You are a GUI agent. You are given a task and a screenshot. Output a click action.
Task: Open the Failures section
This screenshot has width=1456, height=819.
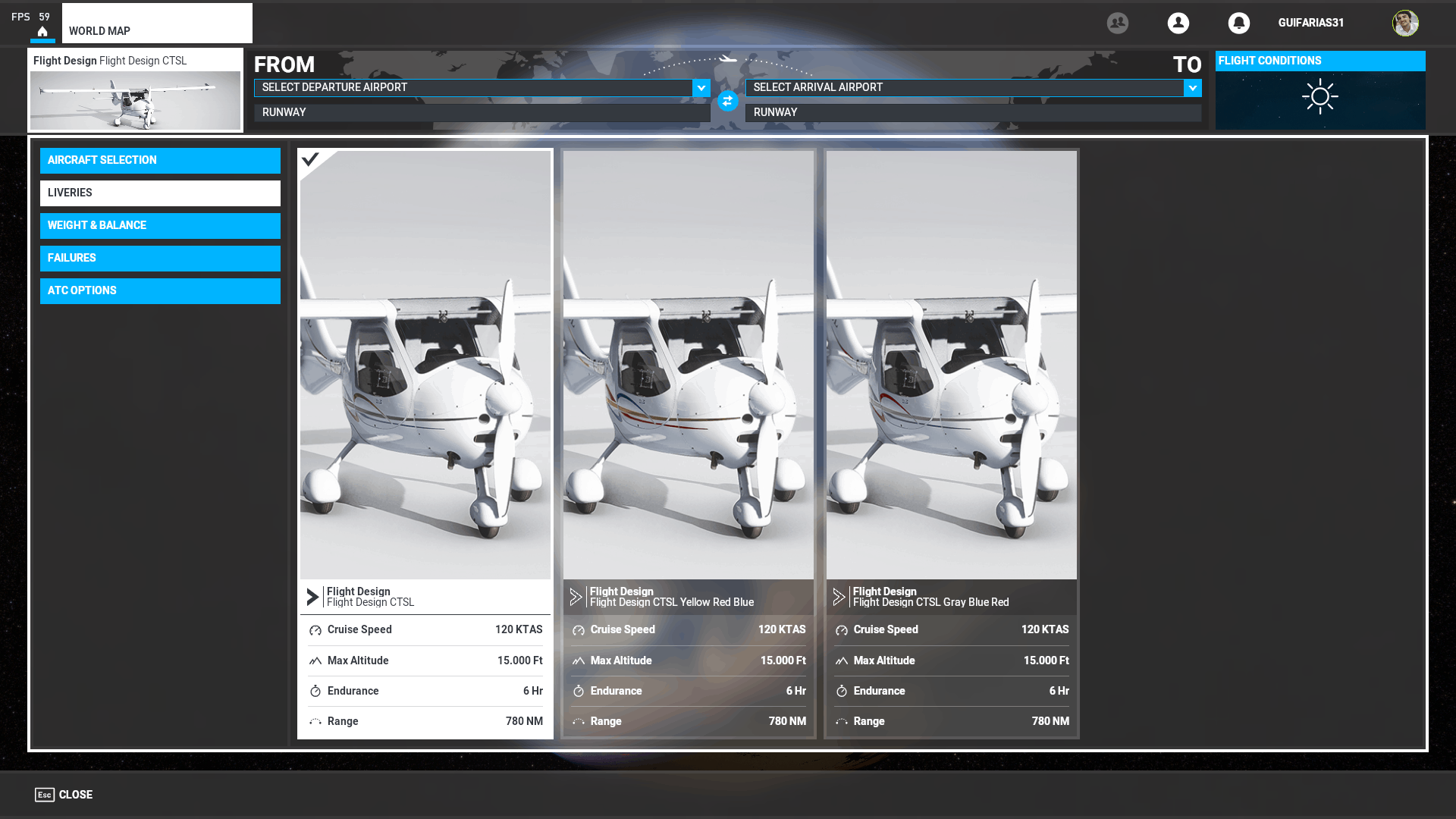click(160, 258)
